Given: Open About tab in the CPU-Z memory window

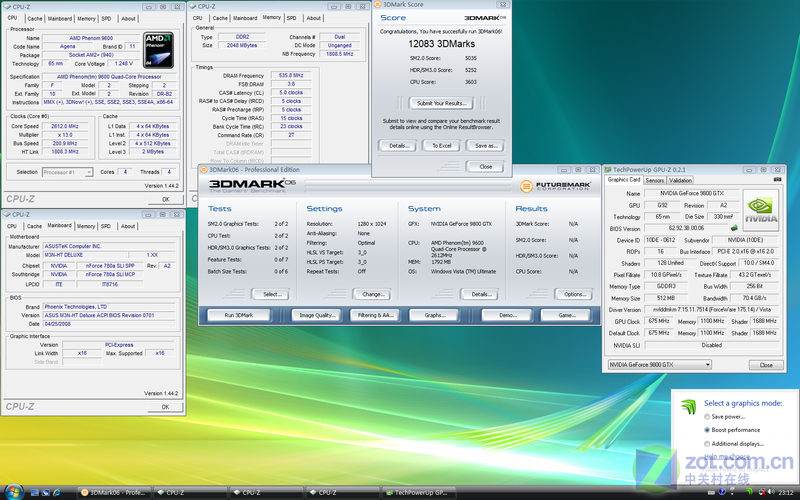Looking at the screenshot, I should click(x=313, y=18).
